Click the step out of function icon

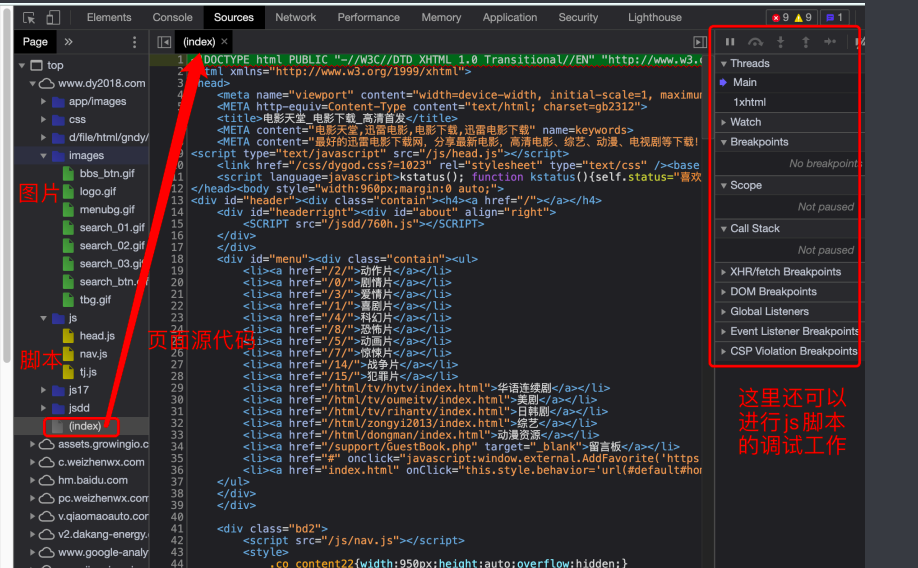coord(806,42)
